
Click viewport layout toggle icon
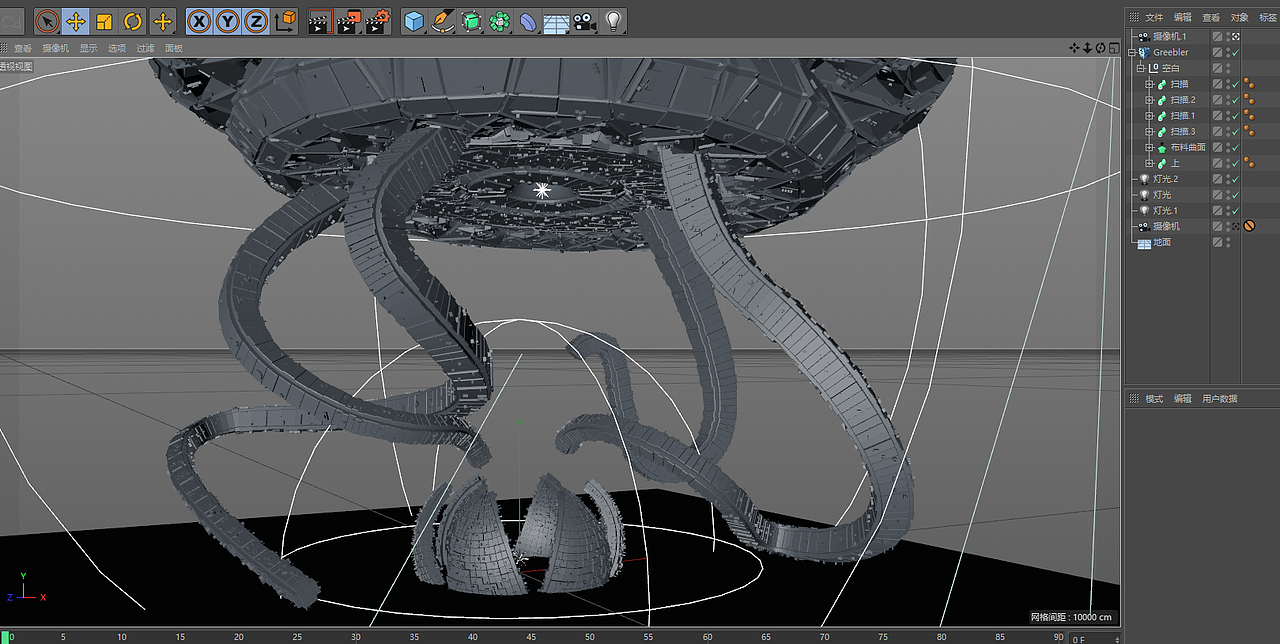pyautogui.click(x=1113, y=48)
